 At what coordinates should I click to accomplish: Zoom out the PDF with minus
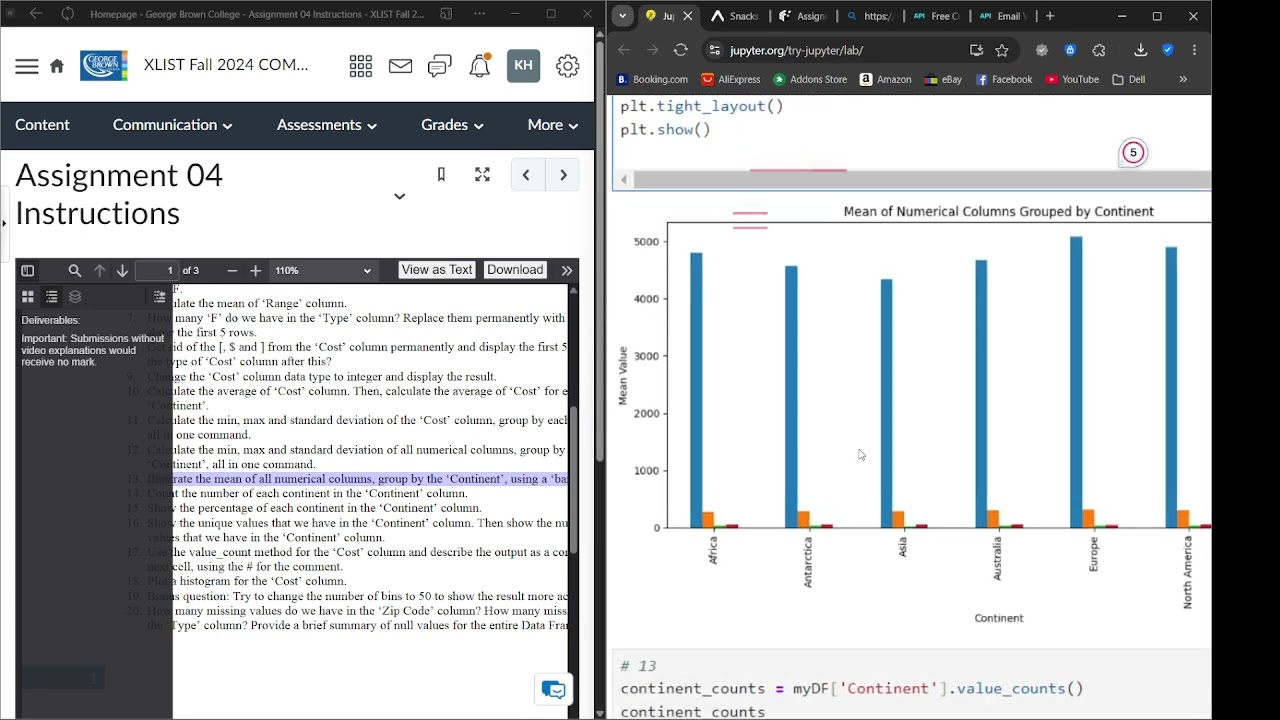point(232,271)
